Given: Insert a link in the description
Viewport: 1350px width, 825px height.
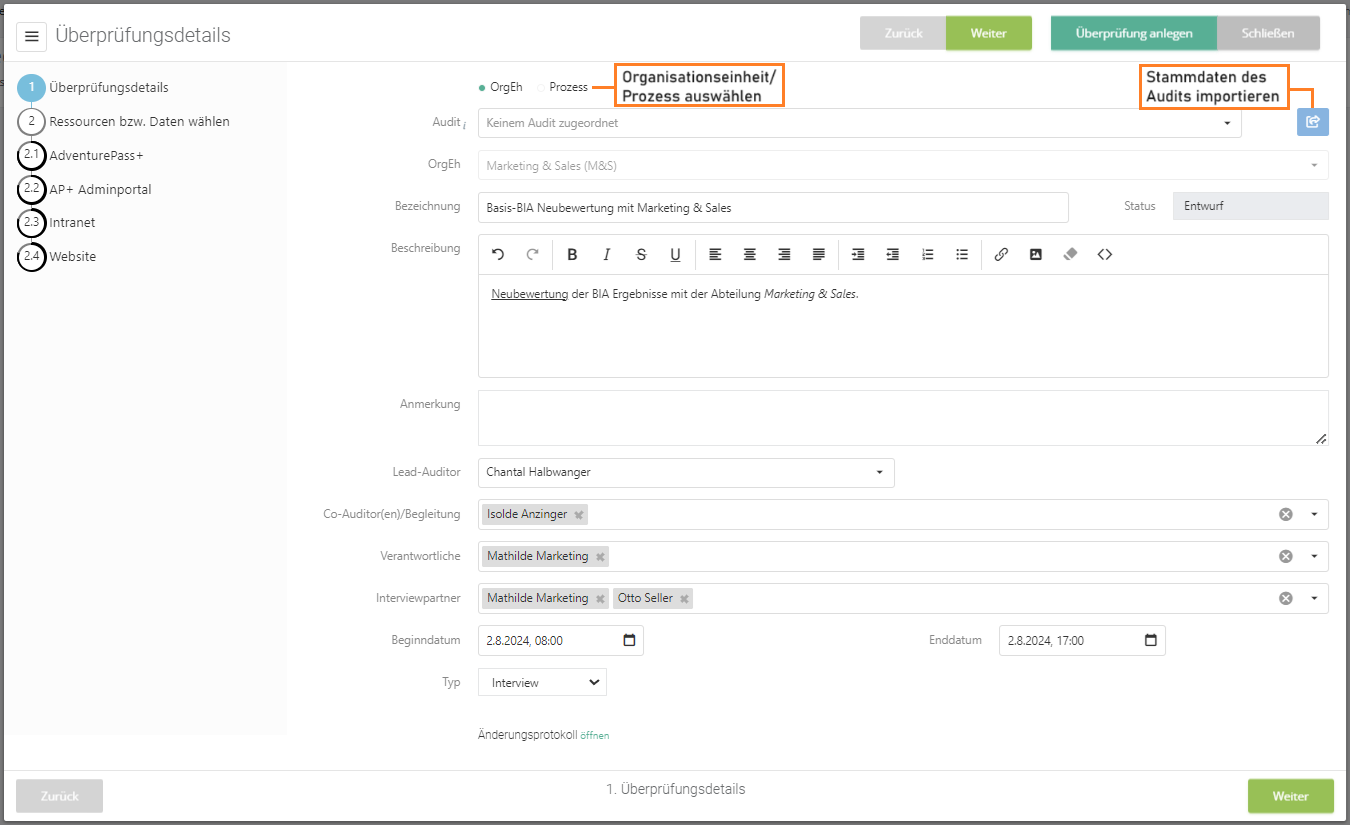Looking at the screenshot, I should (x=1001, y=255).
